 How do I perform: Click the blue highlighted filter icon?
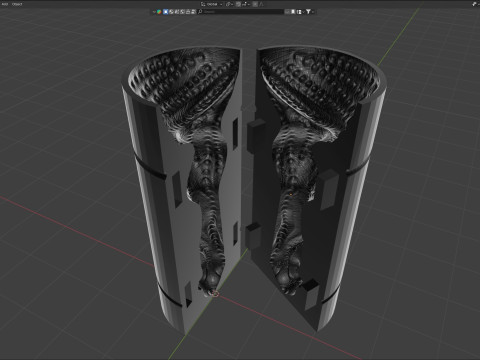pyautogui.click(x=165, y=12)
